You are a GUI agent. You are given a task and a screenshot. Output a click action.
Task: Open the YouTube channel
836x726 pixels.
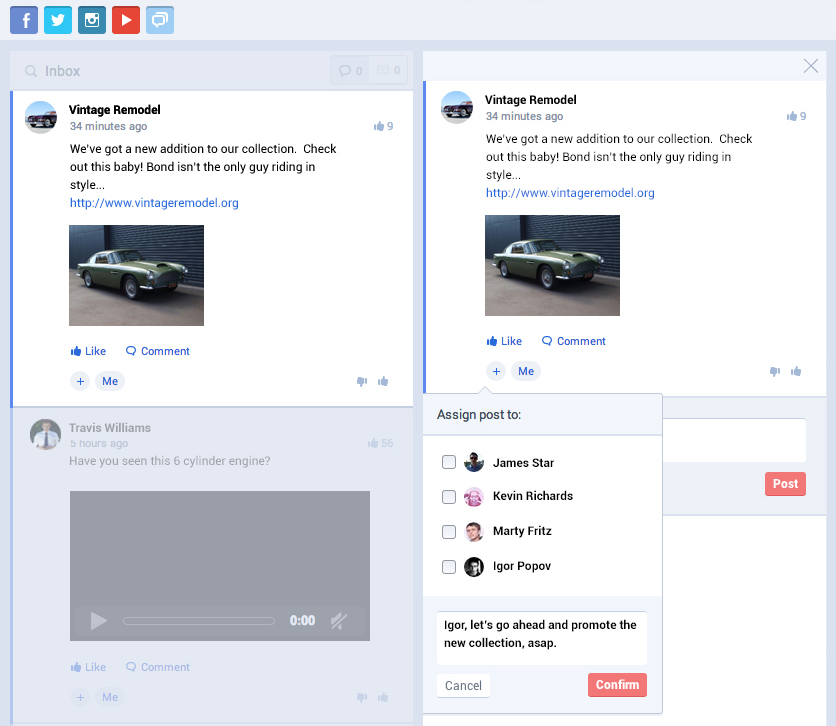pos(125,20)
